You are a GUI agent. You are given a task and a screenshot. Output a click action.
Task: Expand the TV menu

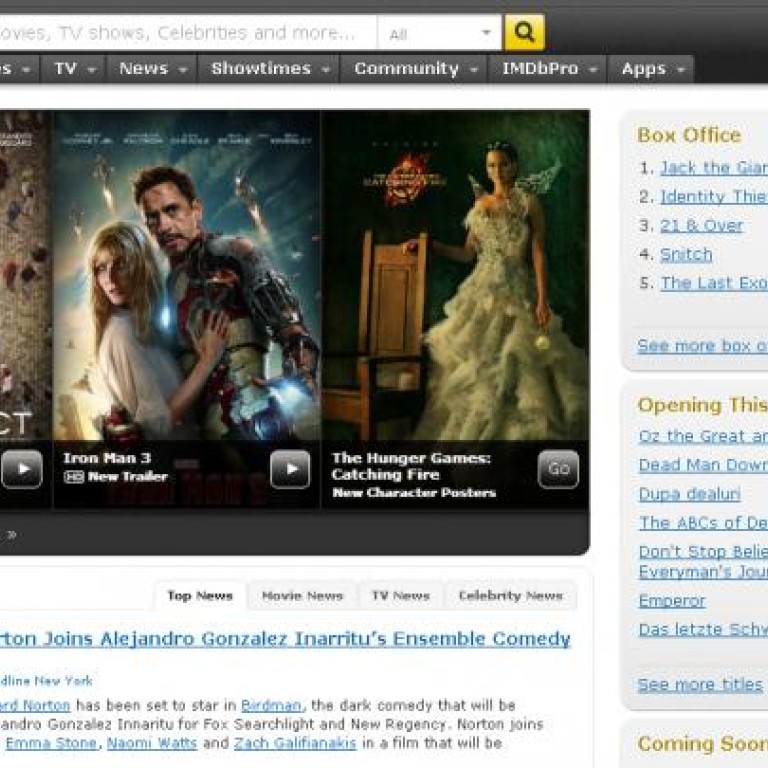[x=74, y=69]
